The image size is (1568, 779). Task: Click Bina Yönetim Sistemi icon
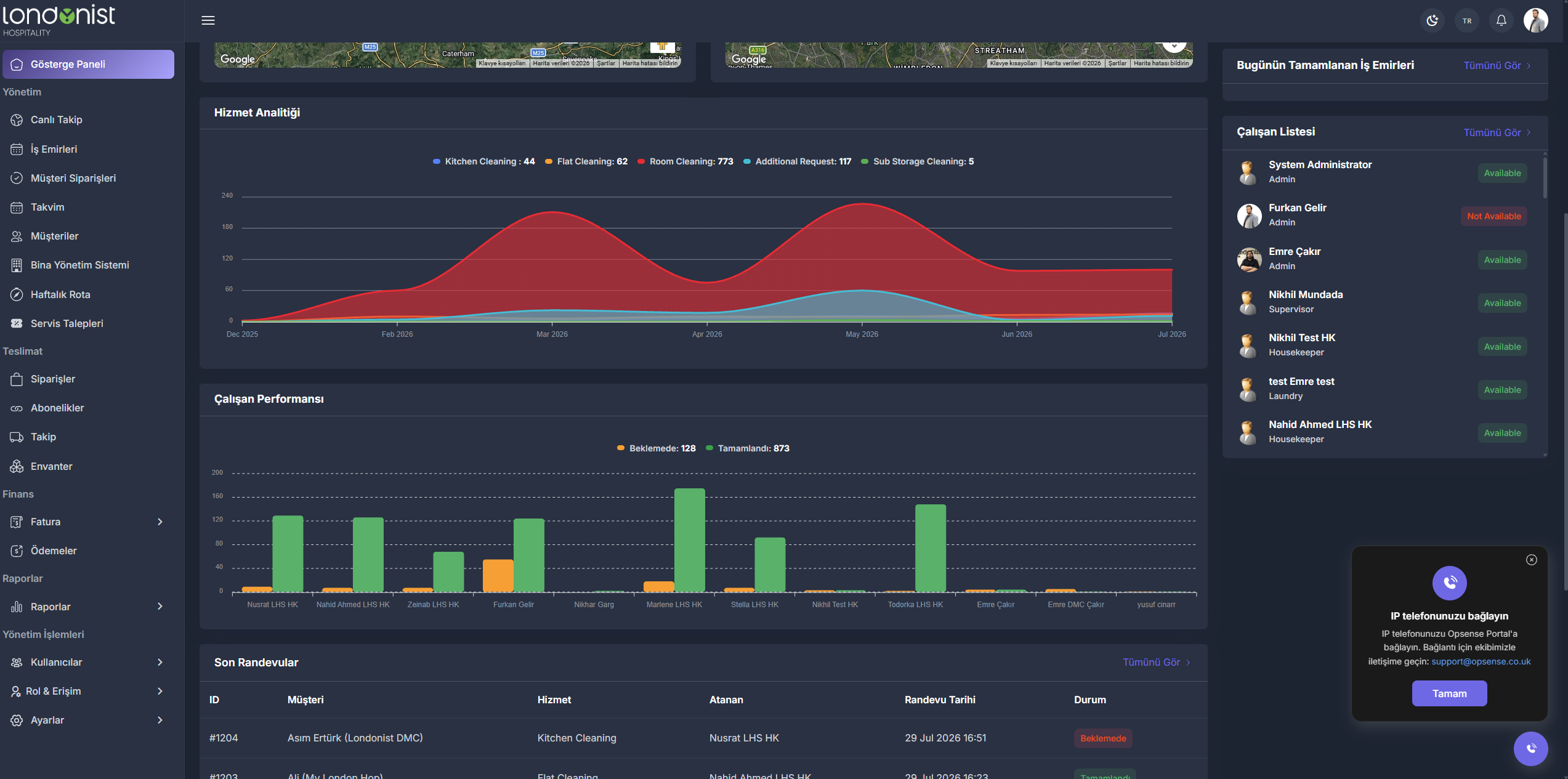click(17, 265)
